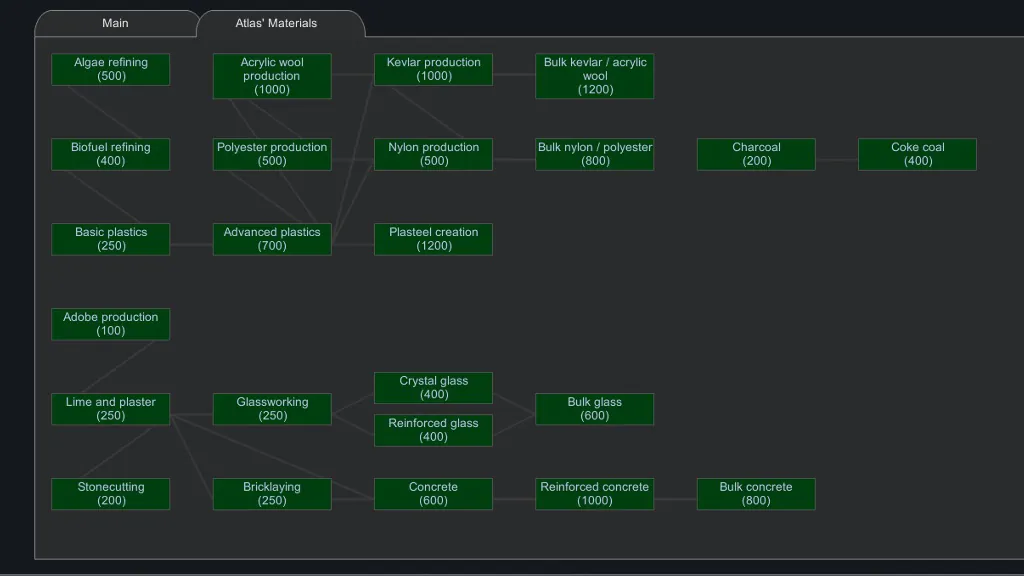Image resolution: width=1024 pixels, height=576 pixels.
Task: Choose the Biofuel refining project
Action: [111, 154]
